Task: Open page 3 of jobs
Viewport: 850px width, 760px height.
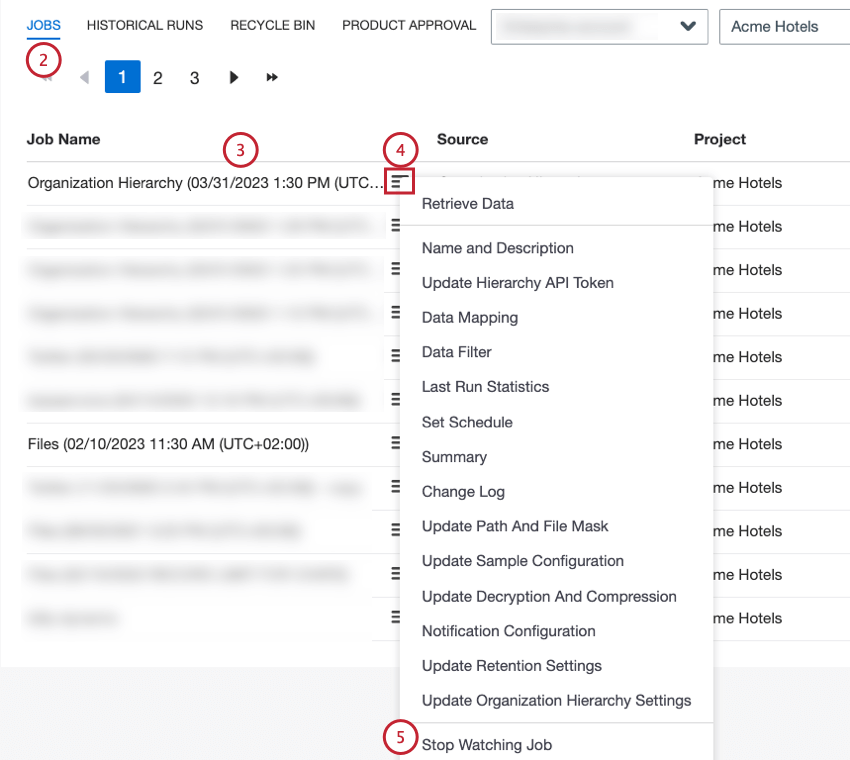Action: 195,78
